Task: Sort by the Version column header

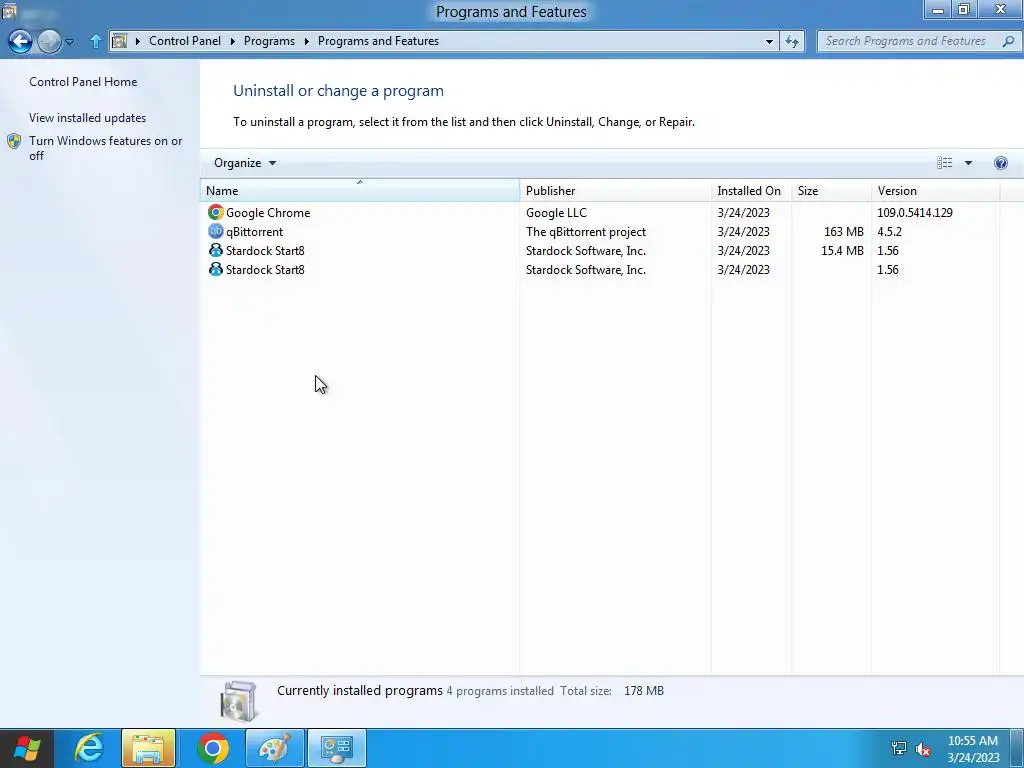Action: (935, 191)
